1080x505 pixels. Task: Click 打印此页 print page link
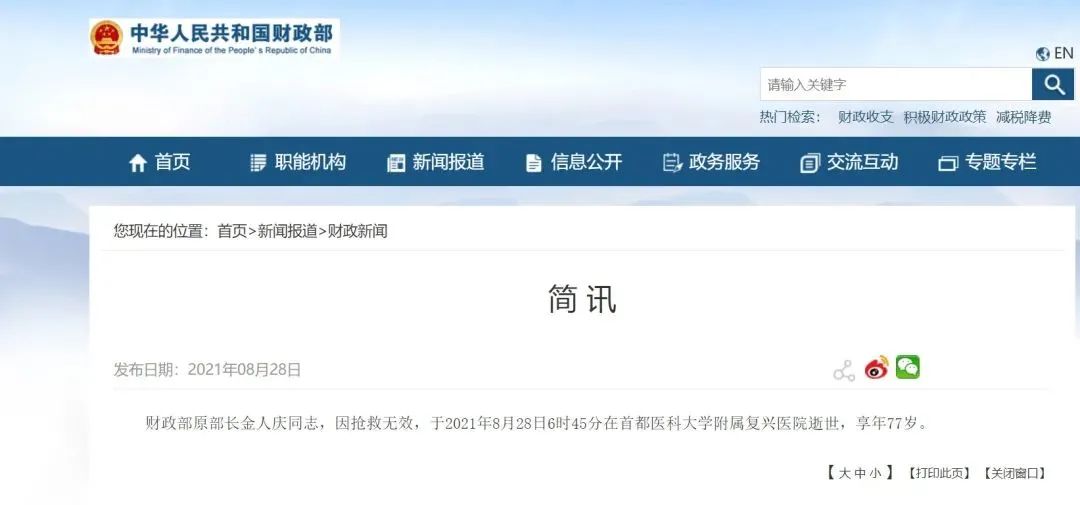(938, 473)
